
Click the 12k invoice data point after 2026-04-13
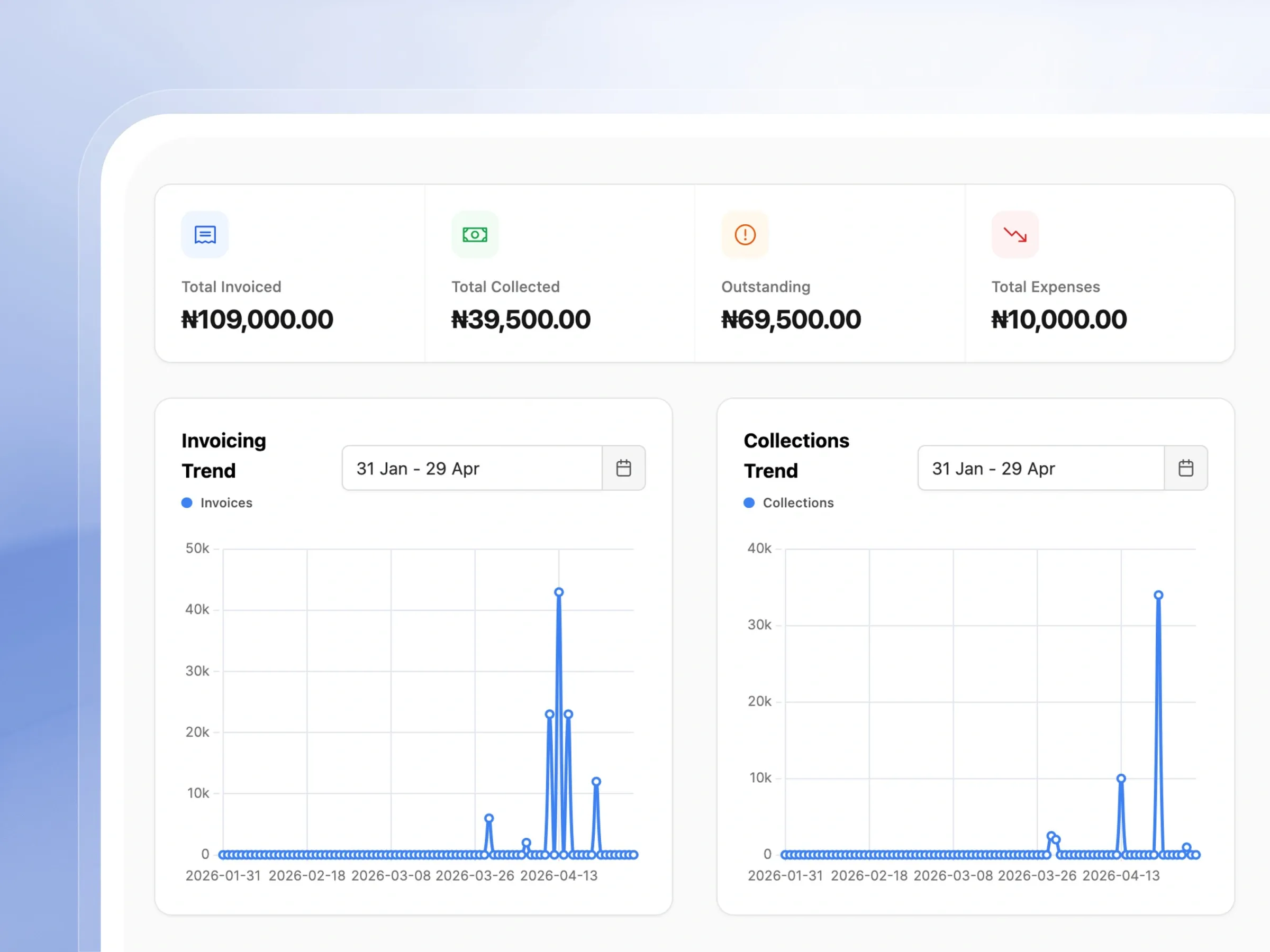(596, 782)
